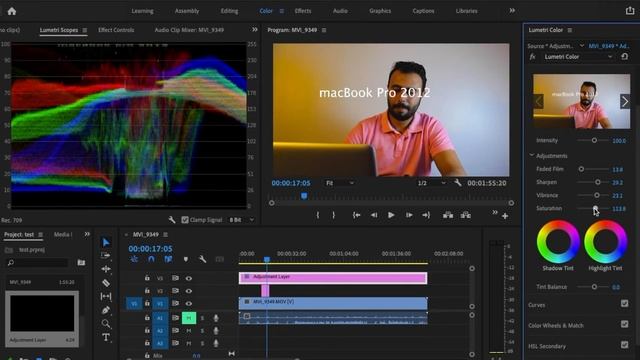Switch to the Editing workspace

click(229, 11)
